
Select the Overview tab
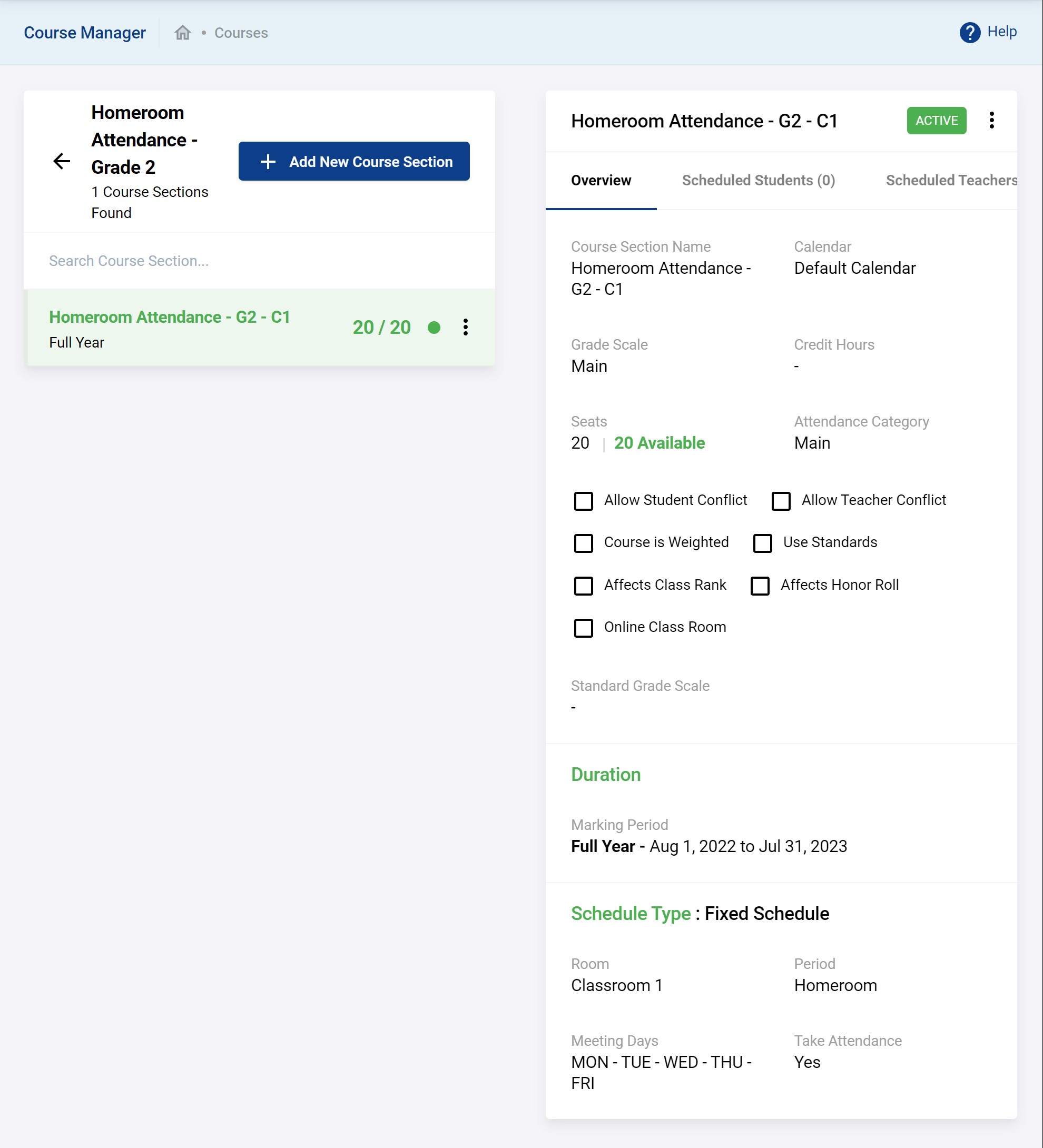coord(601,181)
